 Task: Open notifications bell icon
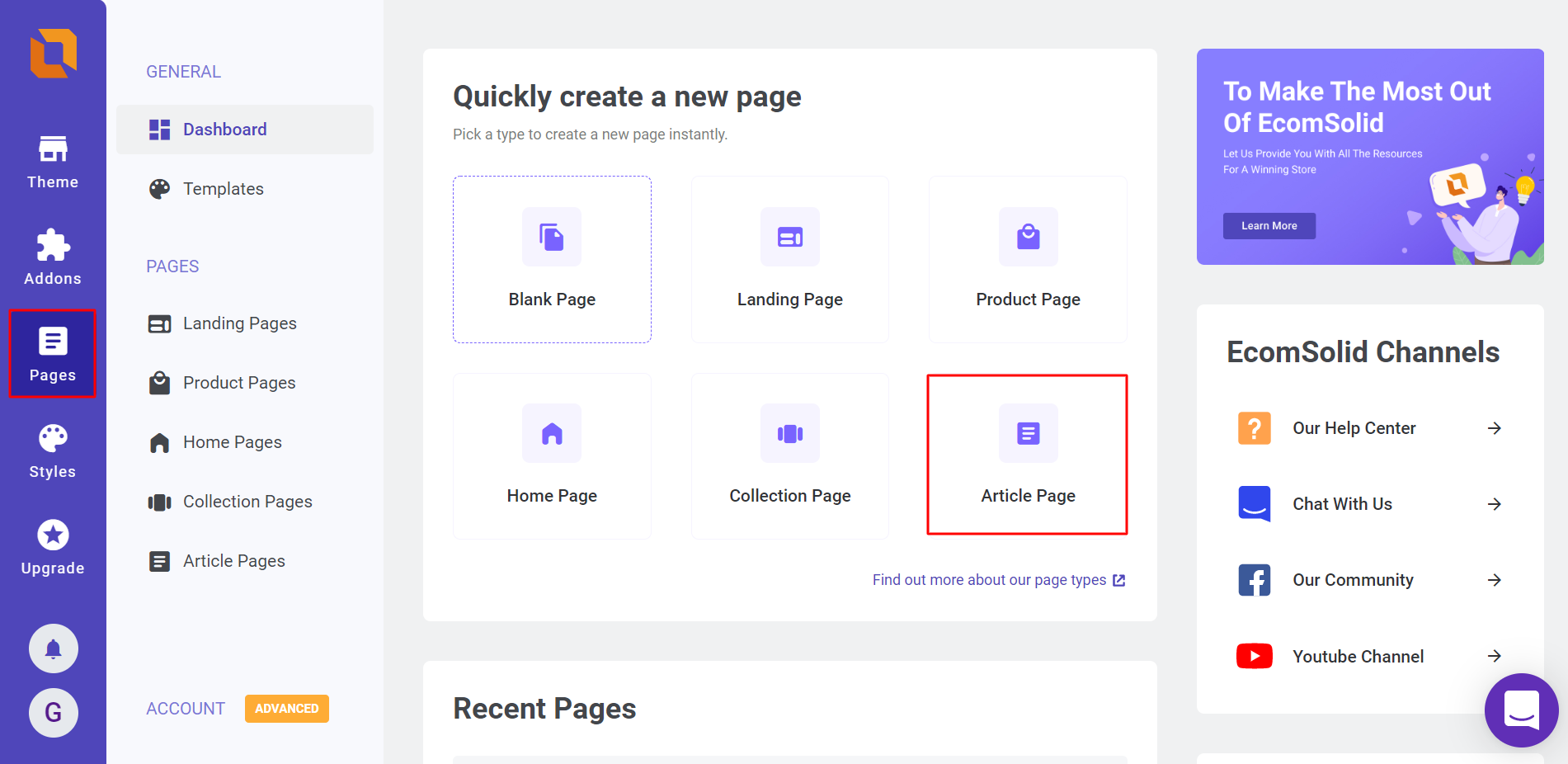54,648
